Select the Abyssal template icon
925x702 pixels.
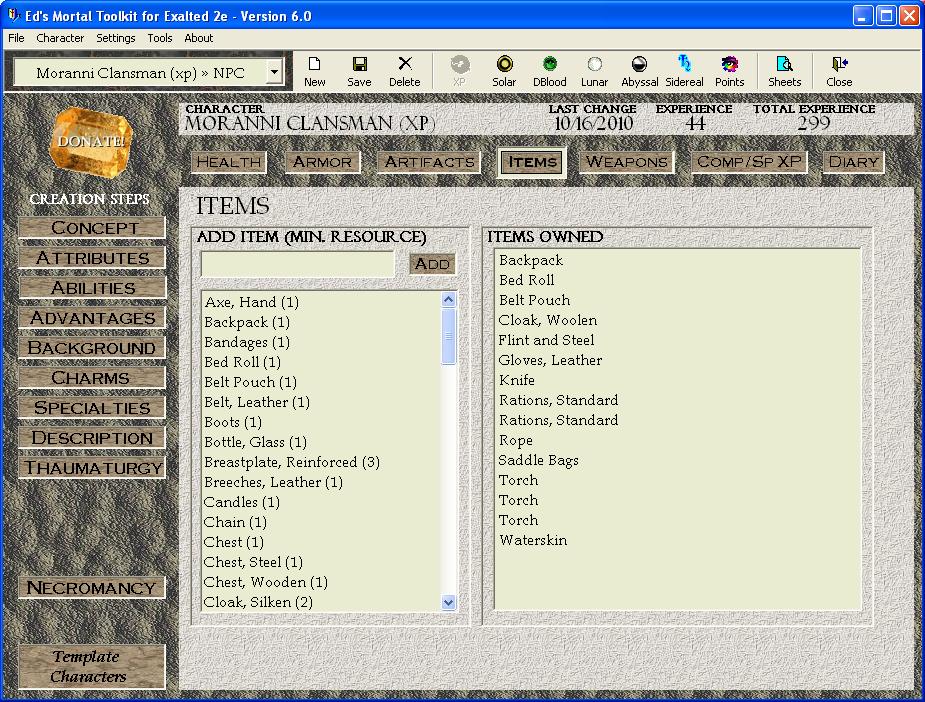point(639,70)
